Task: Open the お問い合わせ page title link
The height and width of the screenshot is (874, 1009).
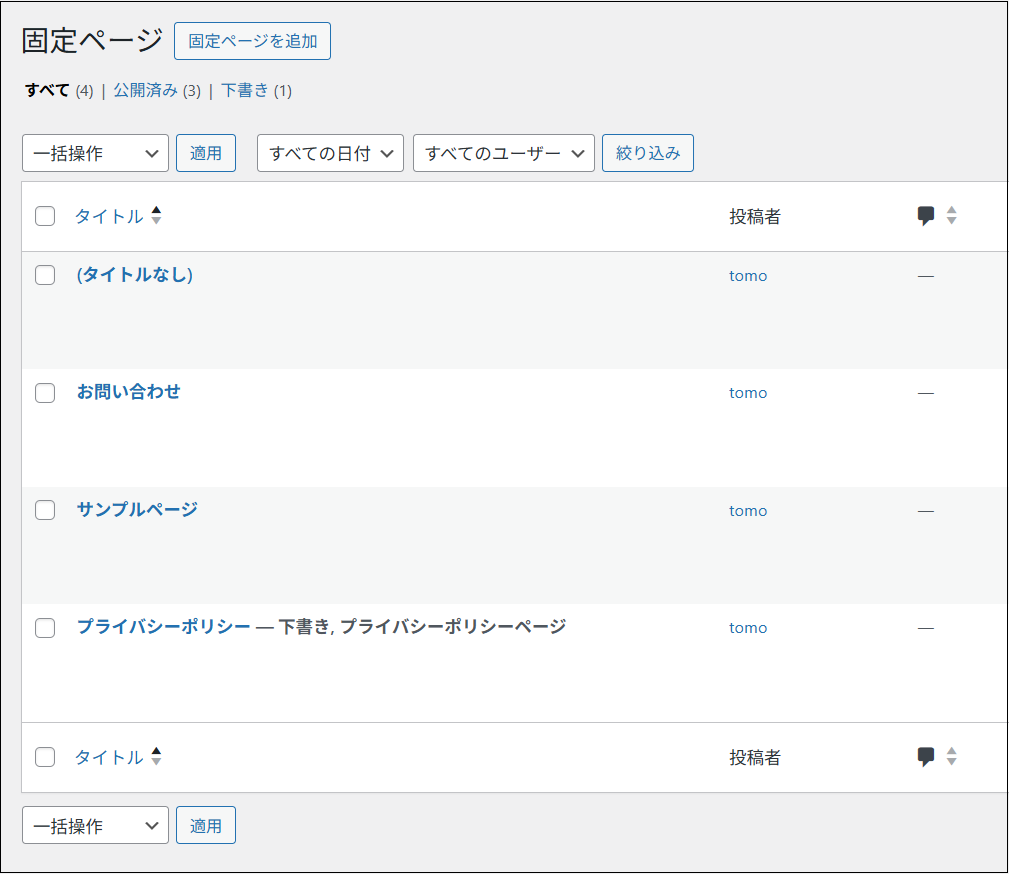Action: coord(128,392)
